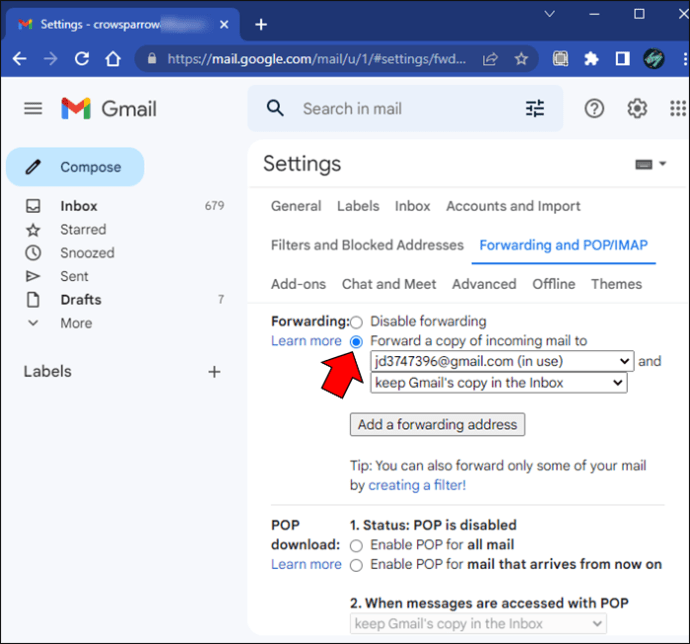
Task: Open the forwarding address dropdown
Action: coord(502,361)
